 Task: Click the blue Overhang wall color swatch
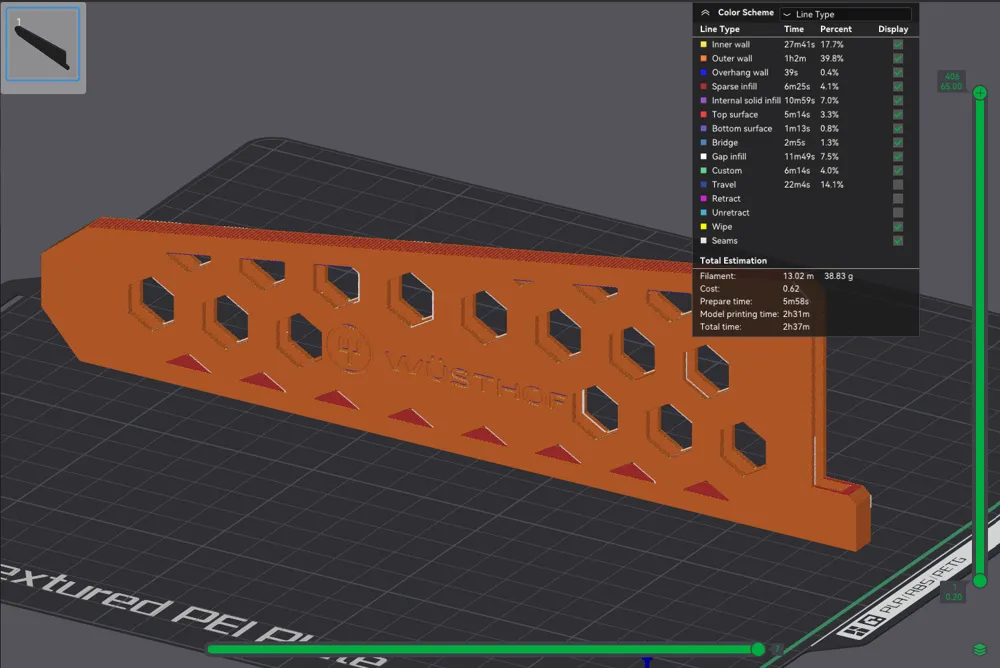pyautogui.click(x=704, y=73)
